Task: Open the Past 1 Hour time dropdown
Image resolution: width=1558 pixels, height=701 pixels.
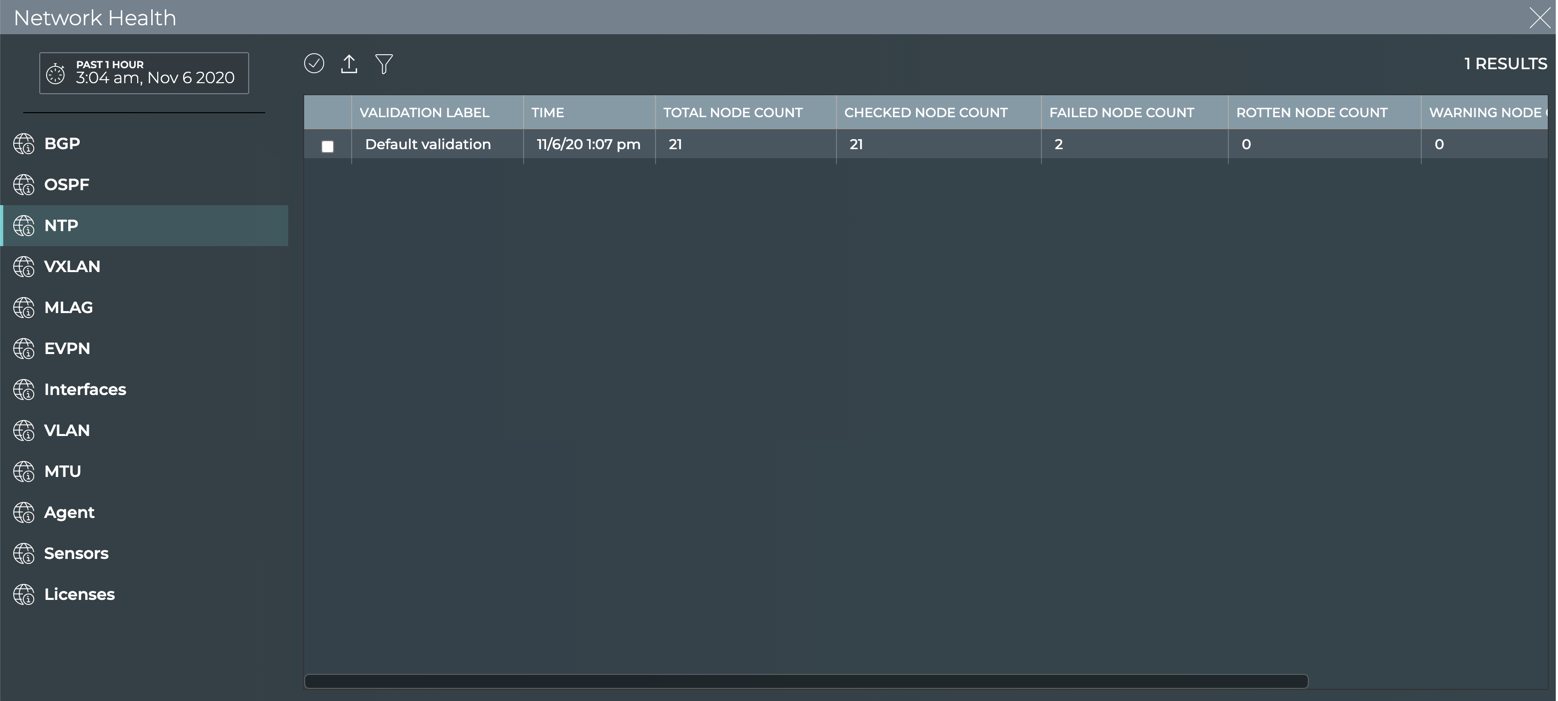Action: coord(144,73)
